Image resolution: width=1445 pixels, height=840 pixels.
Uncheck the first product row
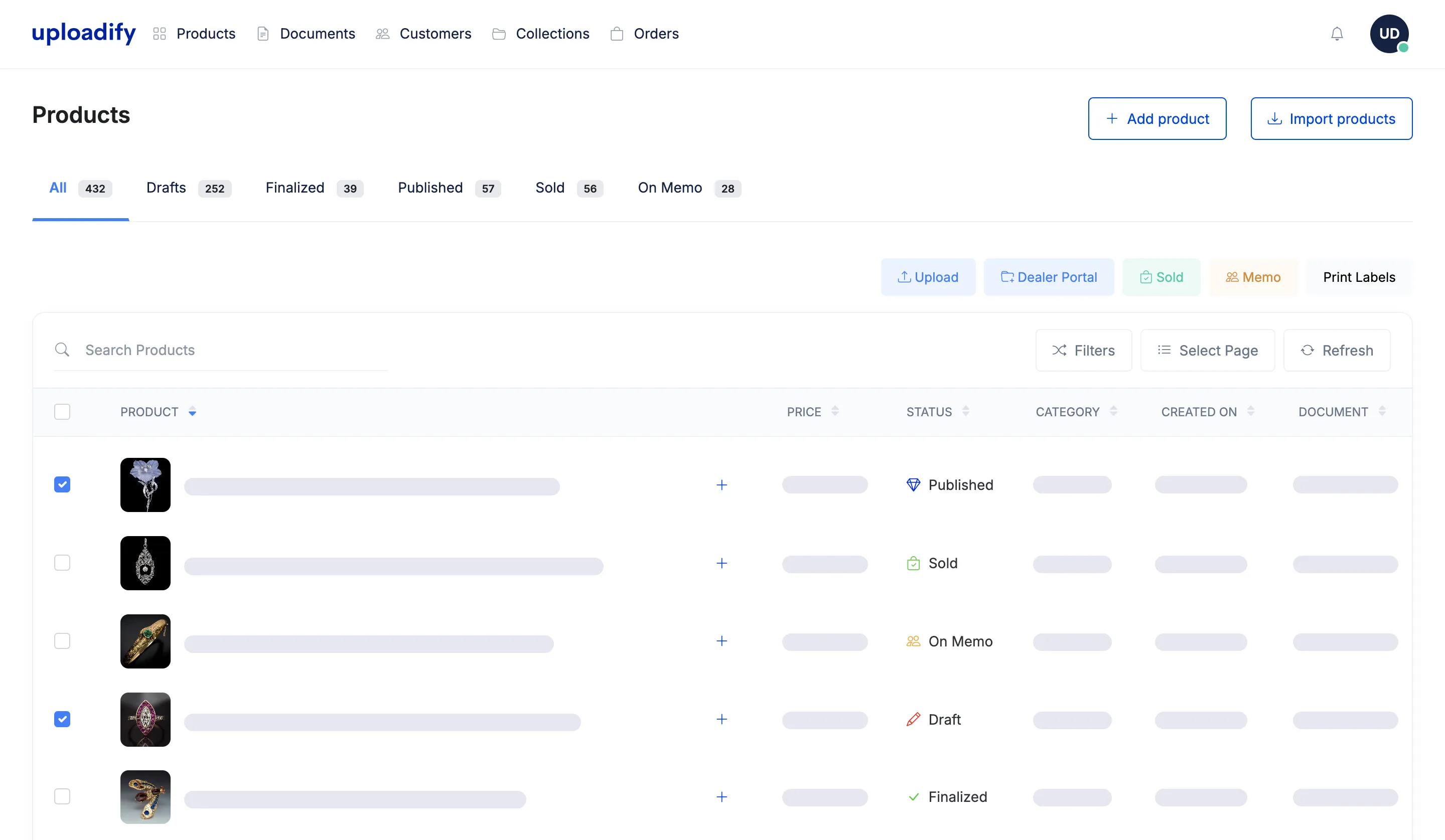(x=62, y=485)
